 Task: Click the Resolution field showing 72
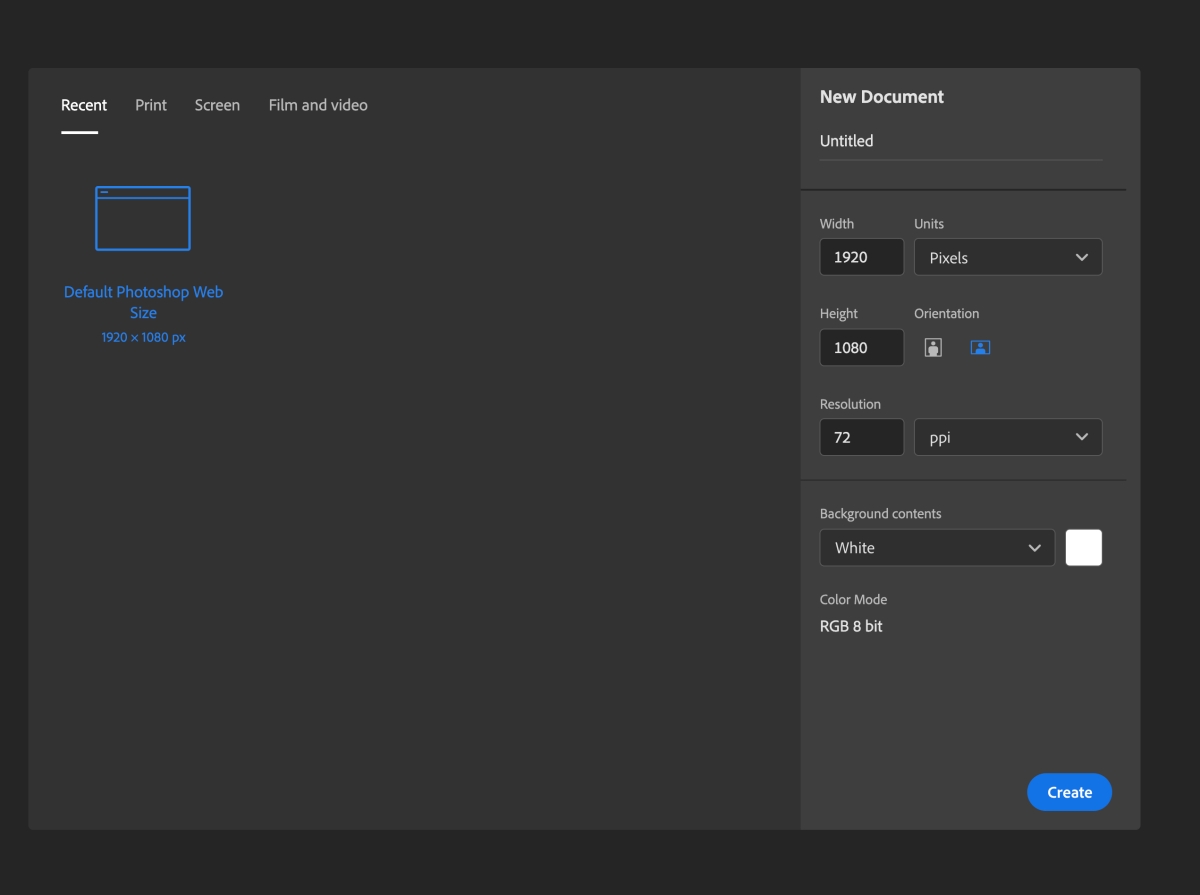pyautogui.click(x=861, y=437)
